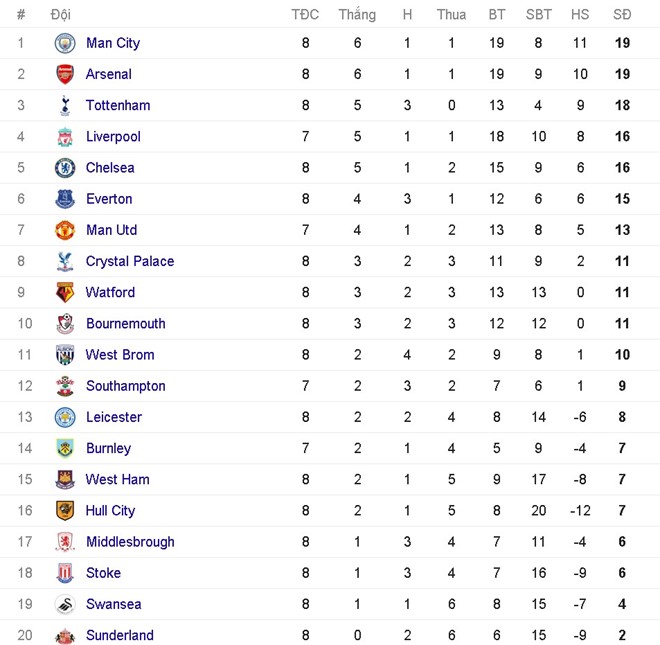The image size is (660, 645).
Task: Sort by the Thắng wins column header
Action: point(357,14)
